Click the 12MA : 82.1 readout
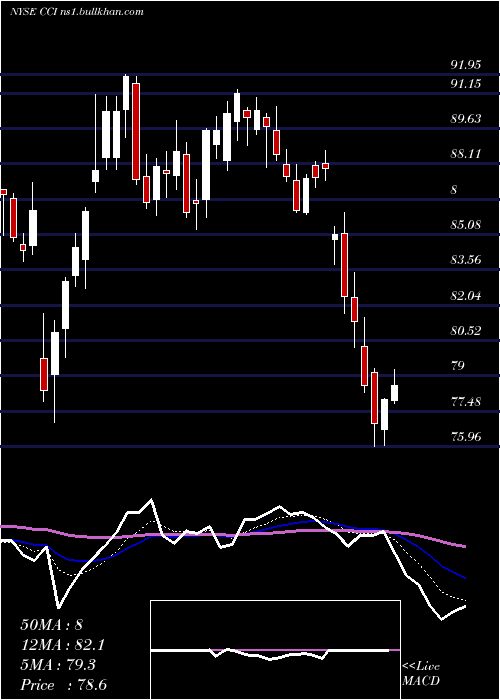Viewport: 500px width, 700px height. pos(63,645)
